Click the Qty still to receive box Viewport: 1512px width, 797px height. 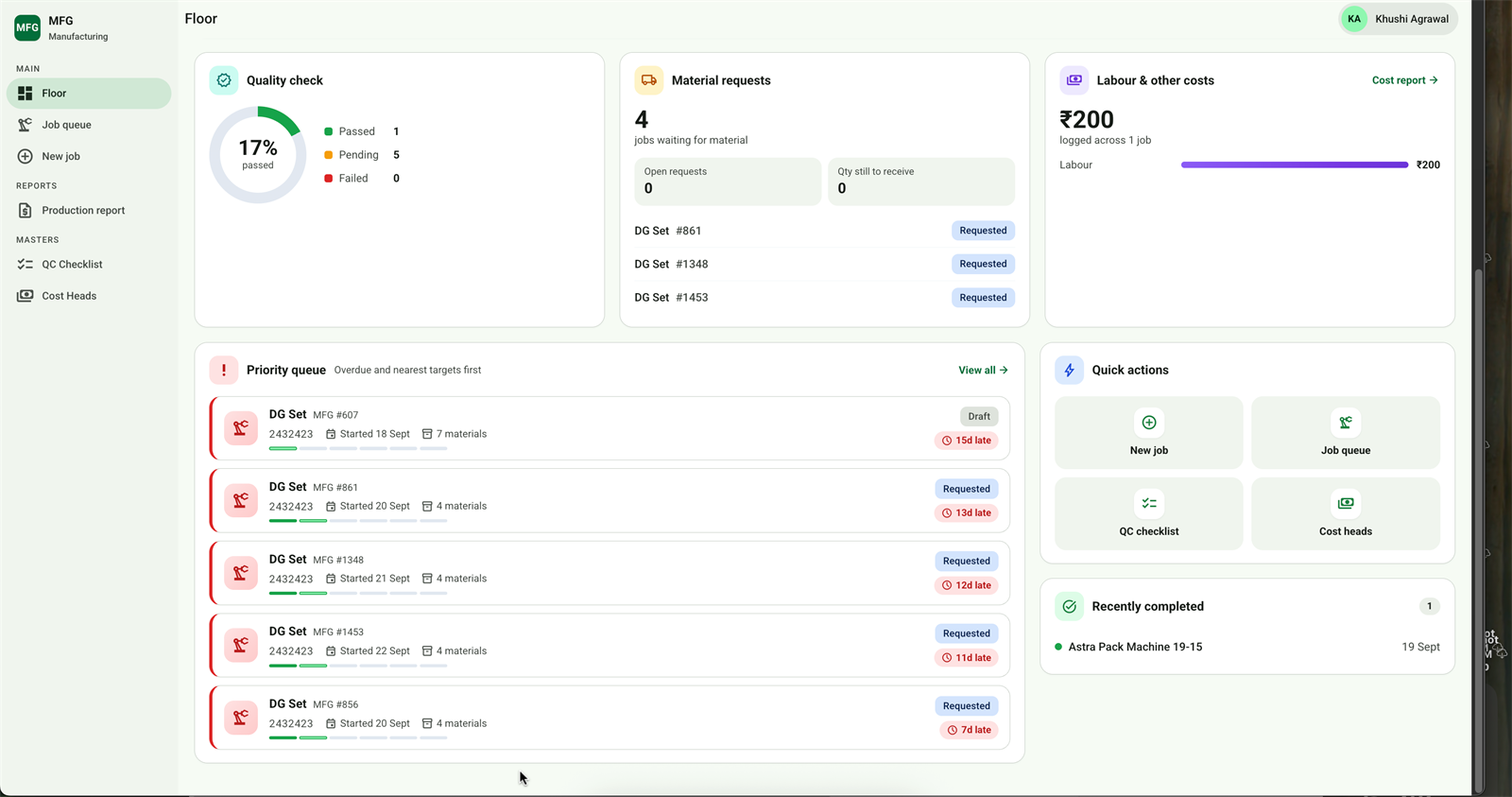click(921, 182)
